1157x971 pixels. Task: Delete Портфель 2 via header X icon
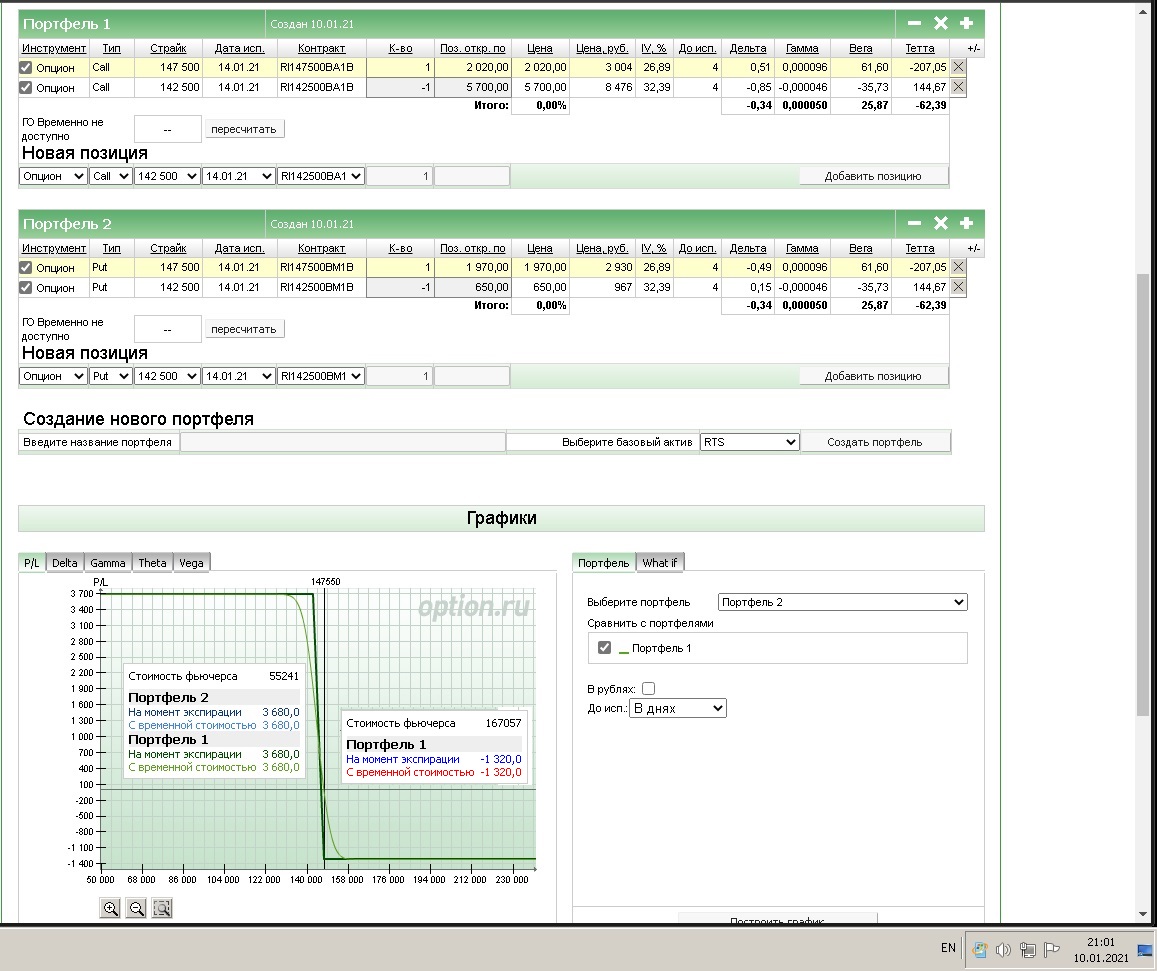(940, 223)
